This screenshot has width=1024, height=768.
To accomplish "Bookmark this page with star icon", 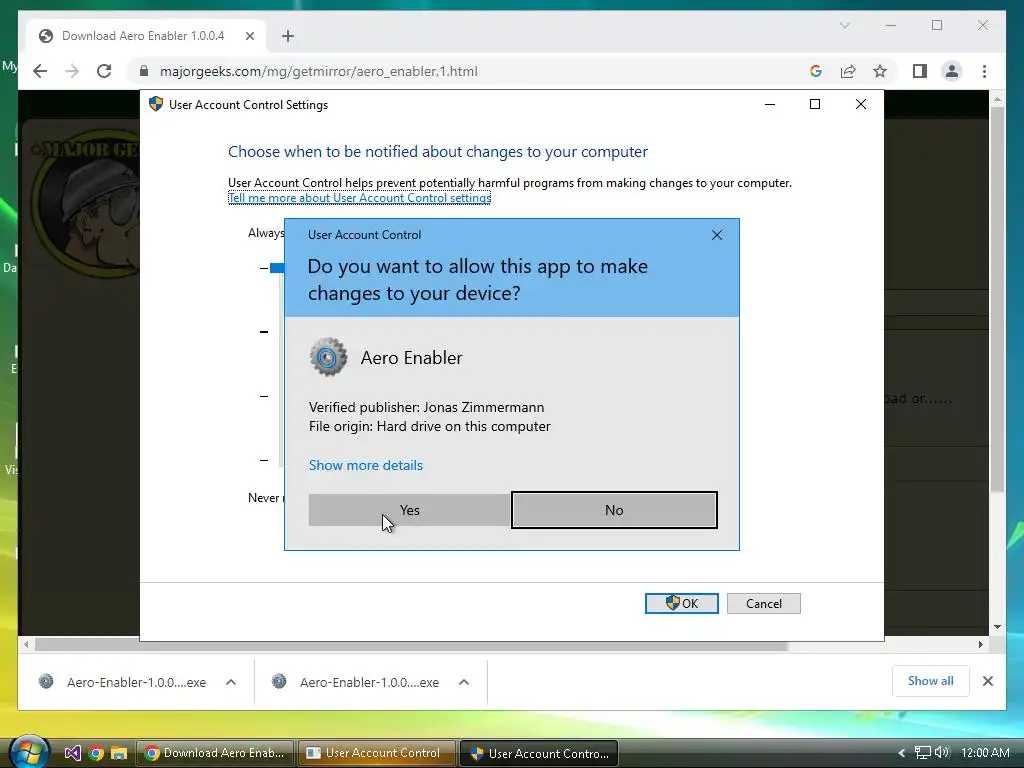I will pyautogui.click(x=880, y=71).
